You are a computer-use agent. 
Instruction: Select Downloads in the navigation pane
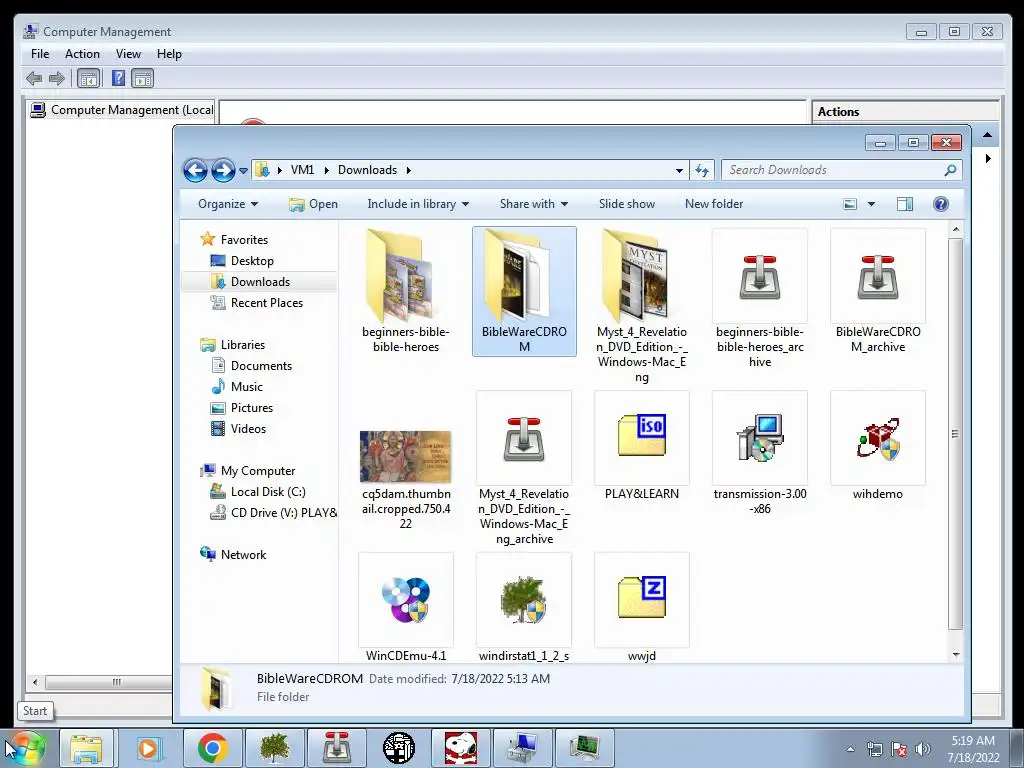point(260,281)
